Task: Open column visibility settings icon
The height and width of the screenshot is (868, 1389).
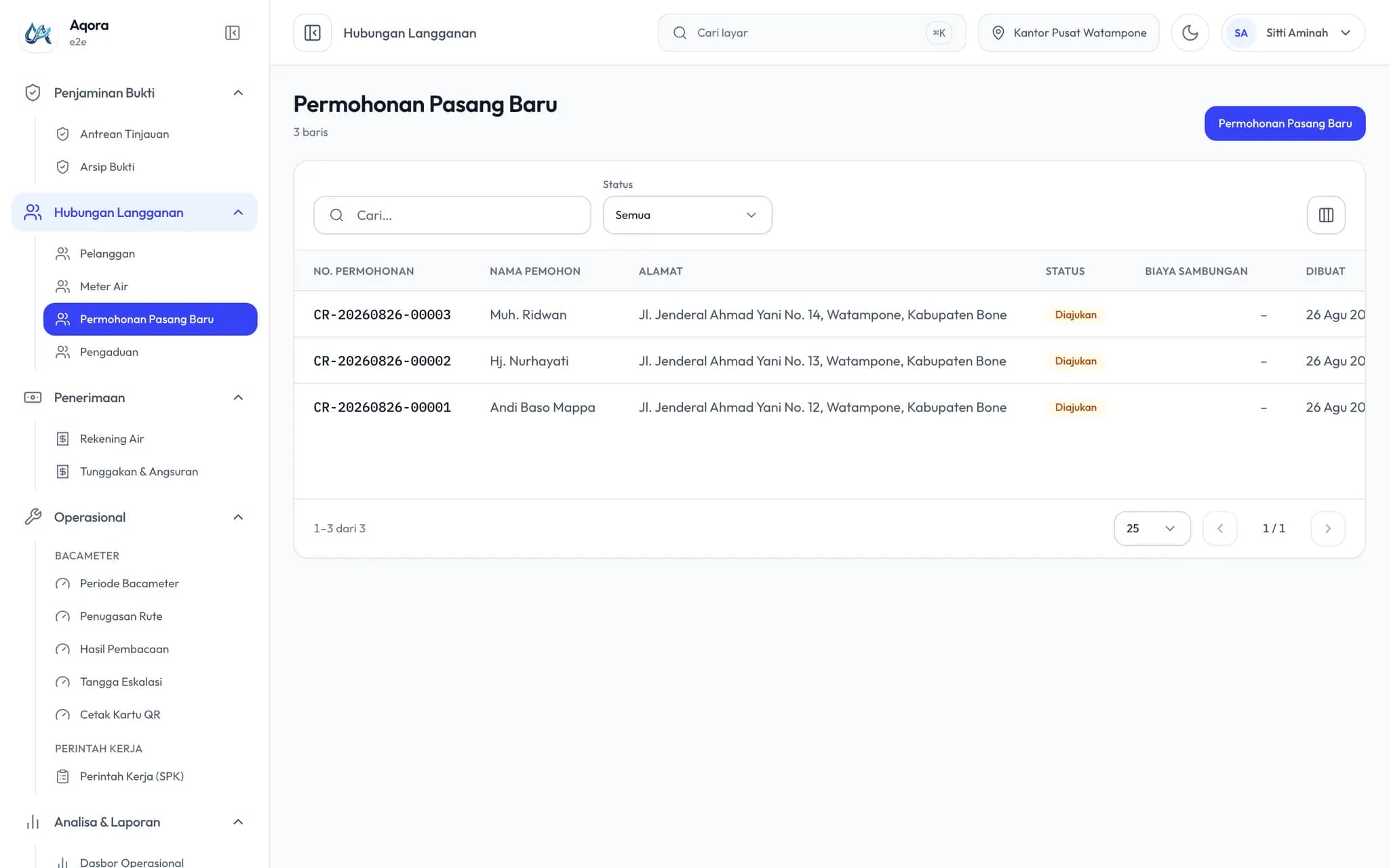Action: [1326, 215]
